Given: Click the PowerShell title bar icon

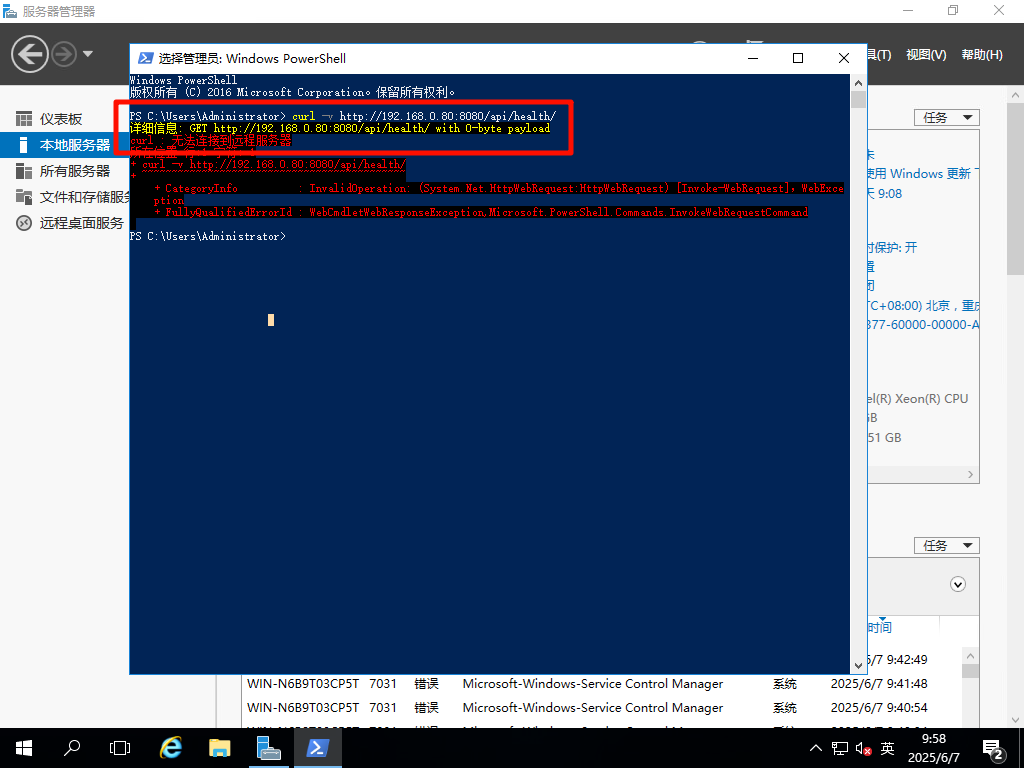Looking at the screenshot, I should [x=146, y=59].
